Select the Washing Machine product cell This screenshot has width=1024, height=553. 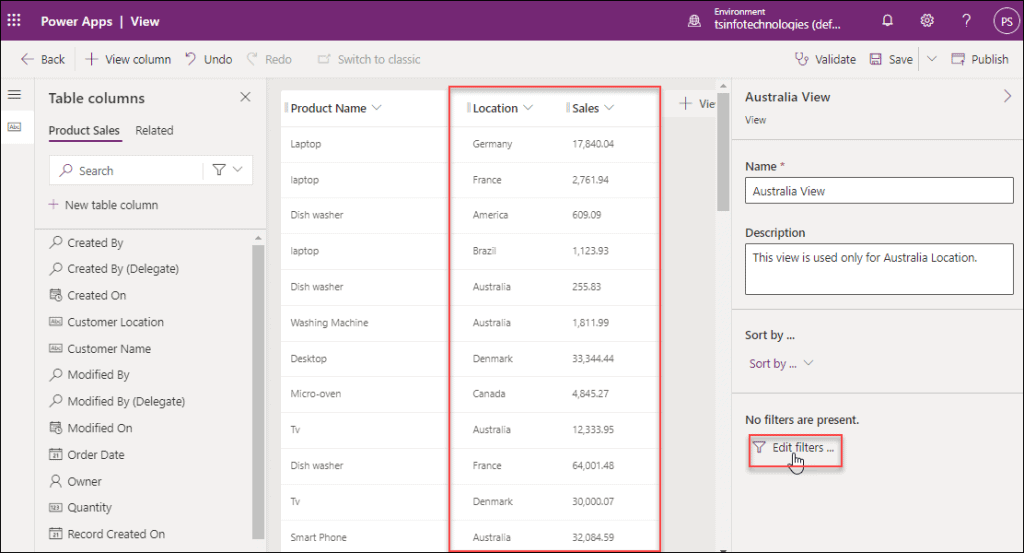(329, 323)
